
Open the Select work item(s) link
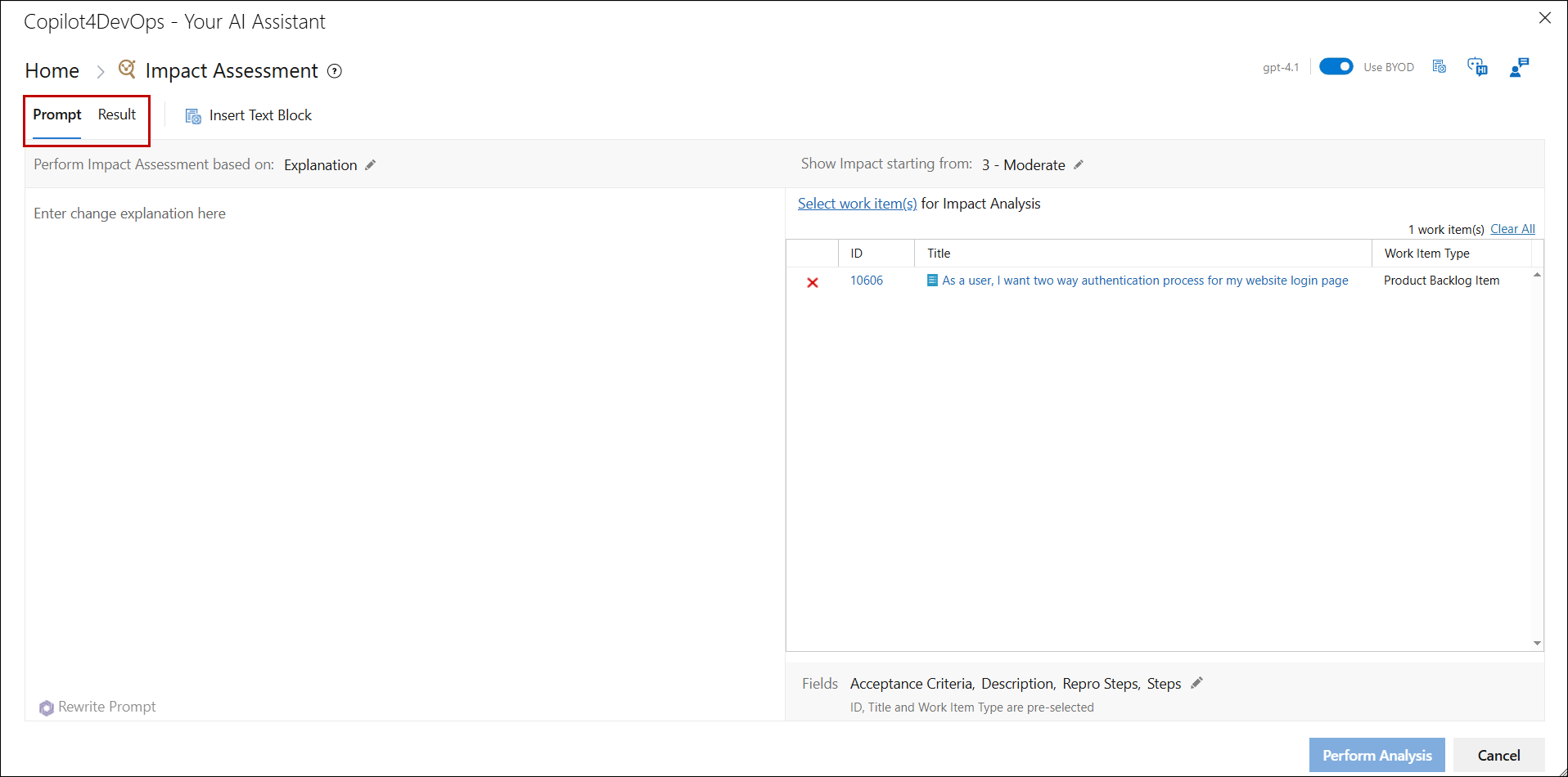click(x=857, y=204)
